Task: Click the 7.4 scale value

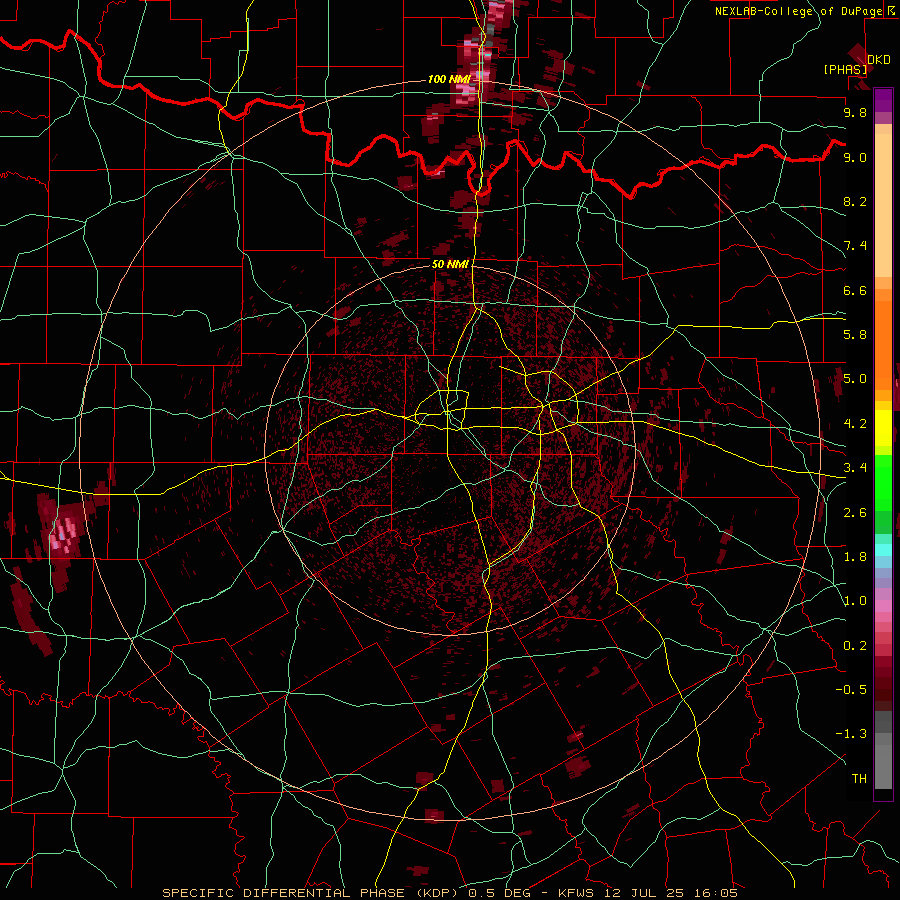Action: pos(855,246)
